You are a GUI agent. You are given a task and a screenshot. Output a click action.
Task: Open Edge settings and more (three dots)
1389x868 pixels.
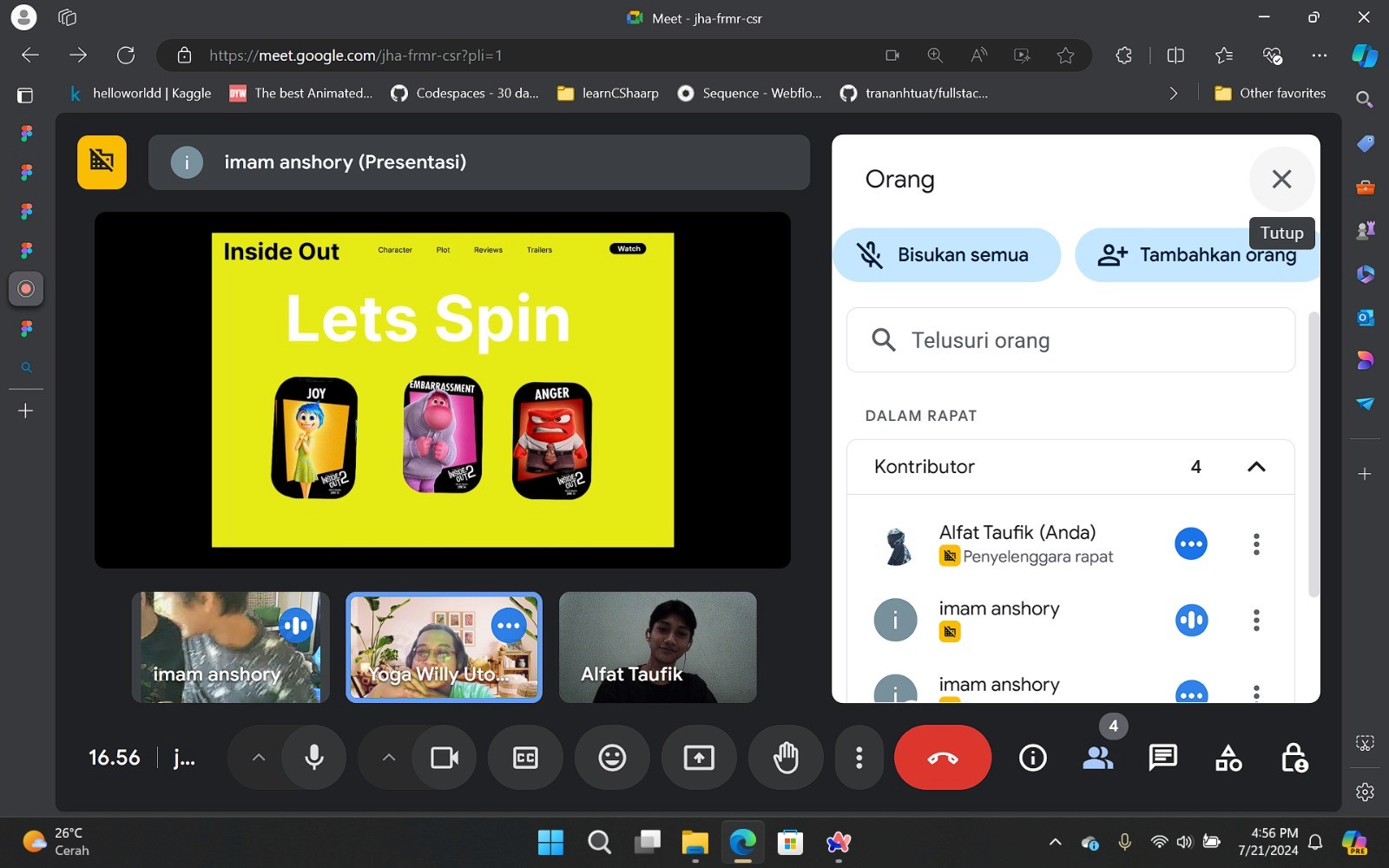click(x=1320, y=56)
